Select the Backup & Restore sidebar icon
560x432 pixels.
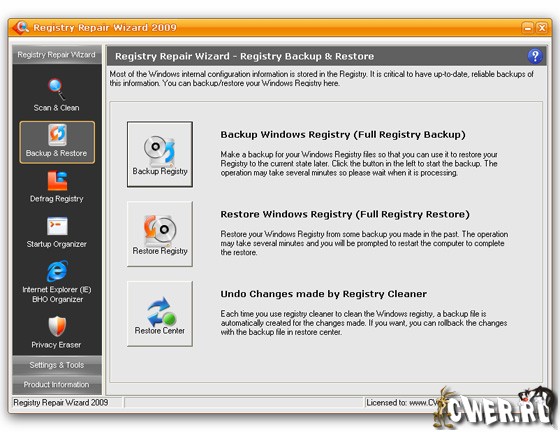coord(57,135)
